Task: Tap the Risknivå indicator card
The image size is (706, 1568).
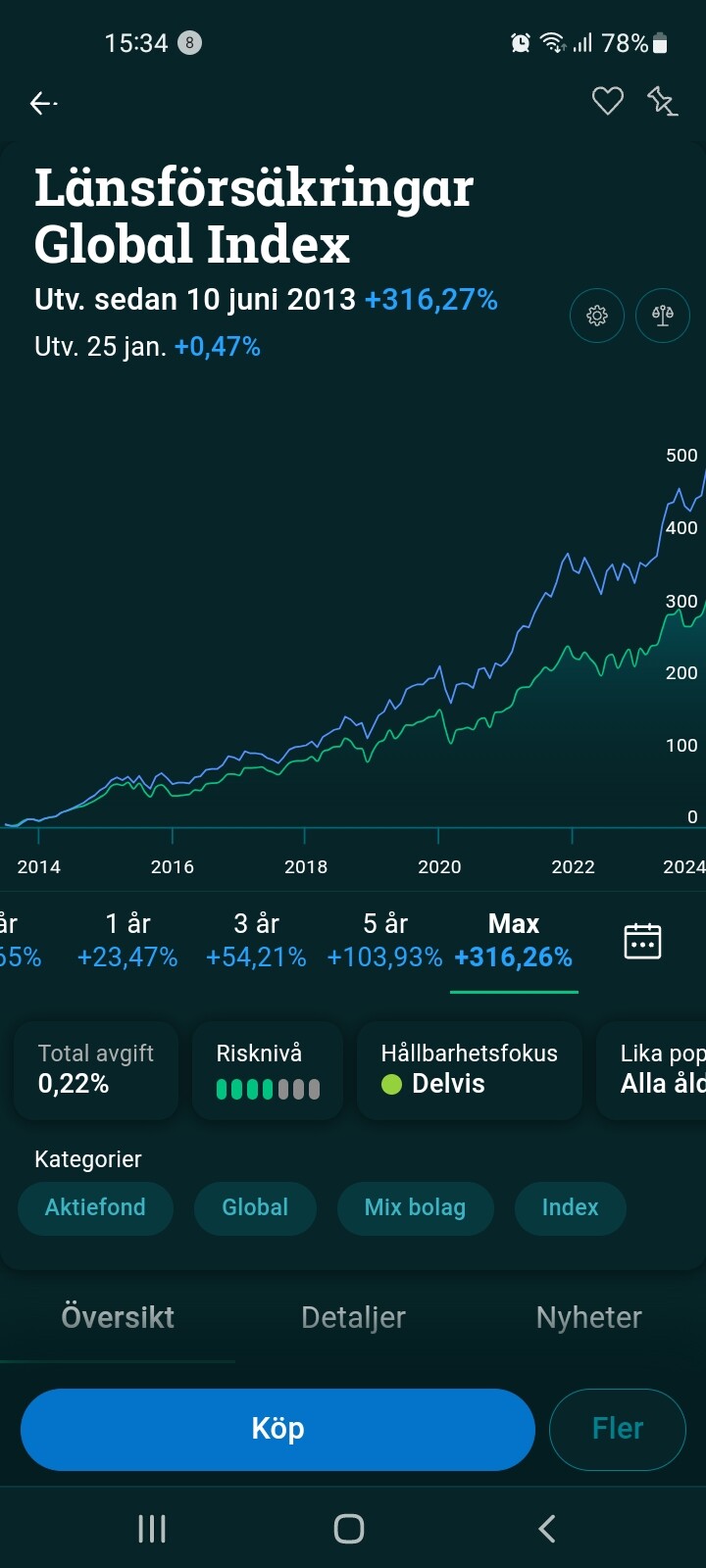Action: coord(267,1070)
